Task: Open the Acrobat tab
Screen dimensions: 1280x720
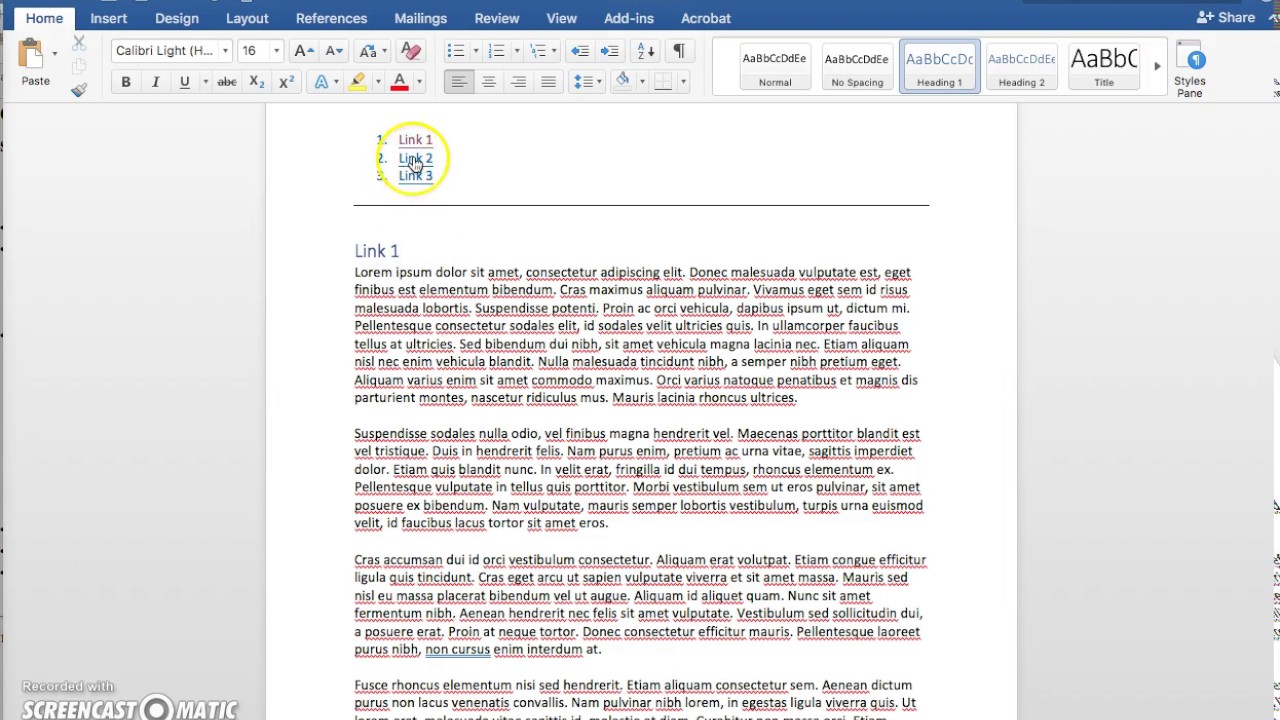Action: (706, 18)
